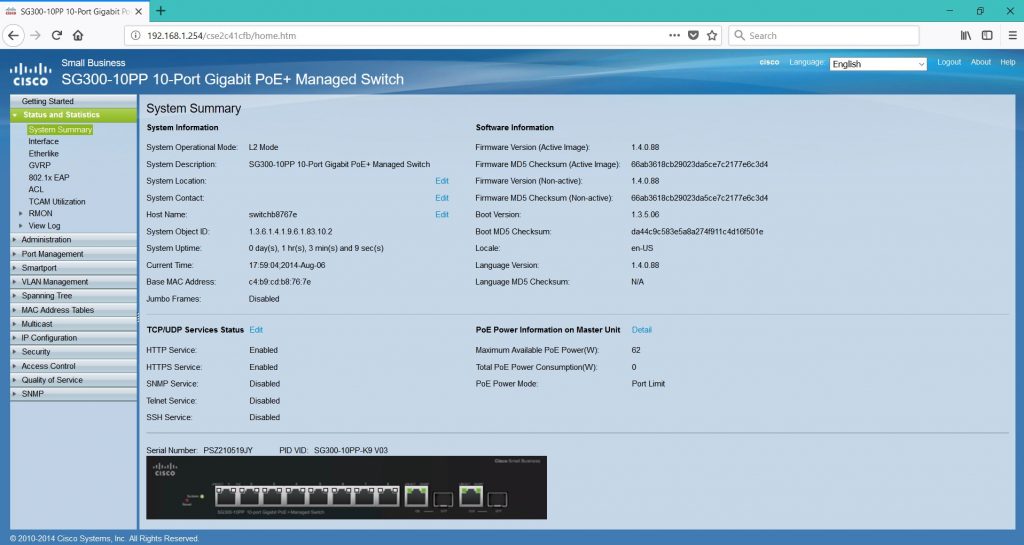Expand SNMP menu
Viewport: 1024px width, 545px height.
pos(73,394)
